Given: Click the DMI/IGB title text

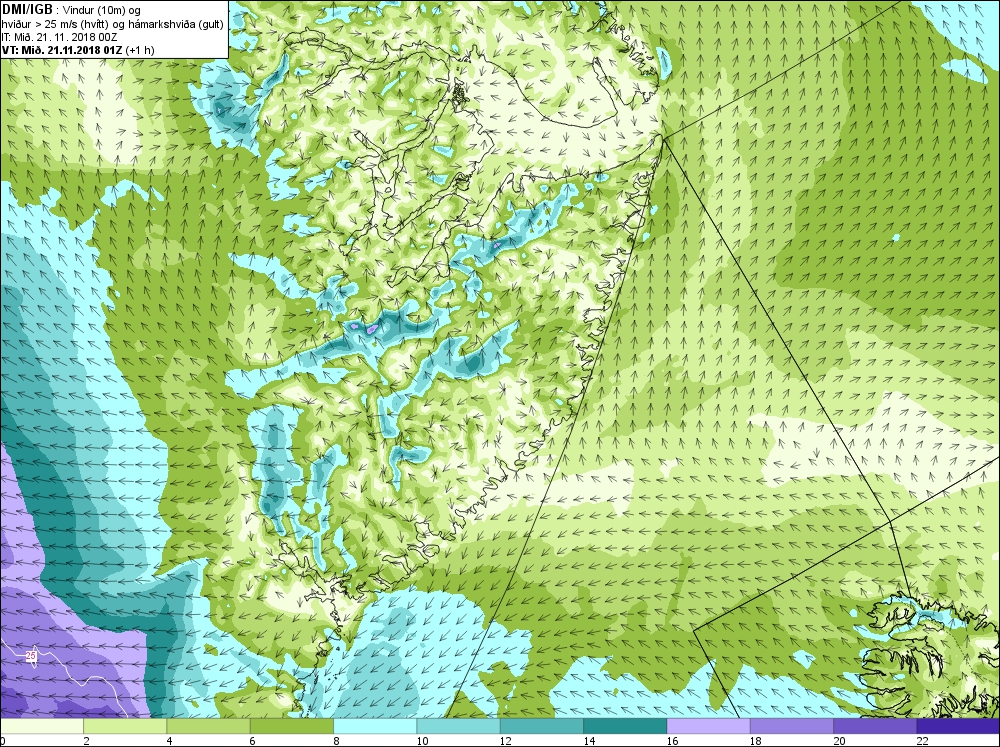Looking at the screenshot, I should click(x=27, y=10).
